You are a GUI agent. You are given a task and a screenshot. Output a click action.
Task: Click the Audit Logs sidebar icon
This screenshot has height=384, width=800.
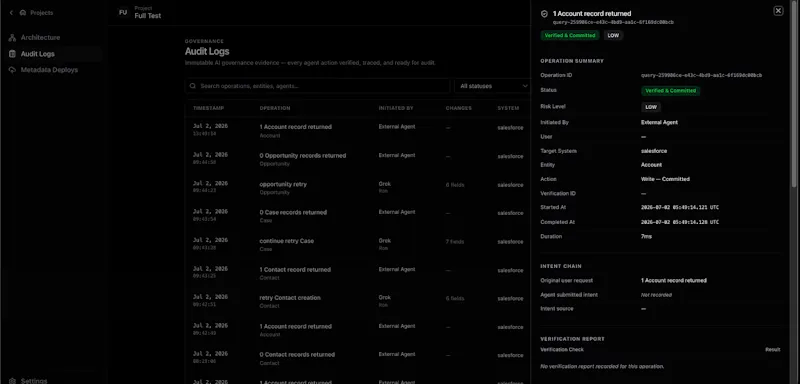coord(12,54)
